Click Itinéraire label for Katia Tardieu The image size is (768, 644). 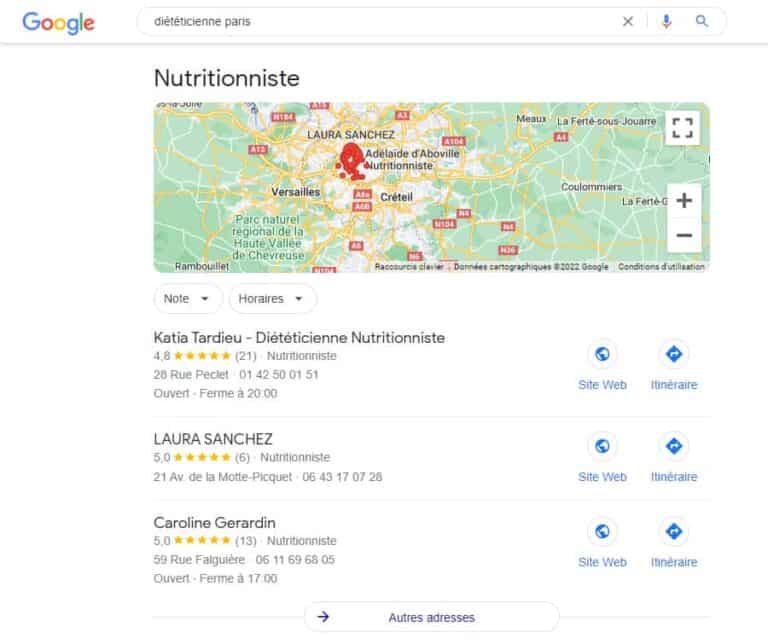674,385
